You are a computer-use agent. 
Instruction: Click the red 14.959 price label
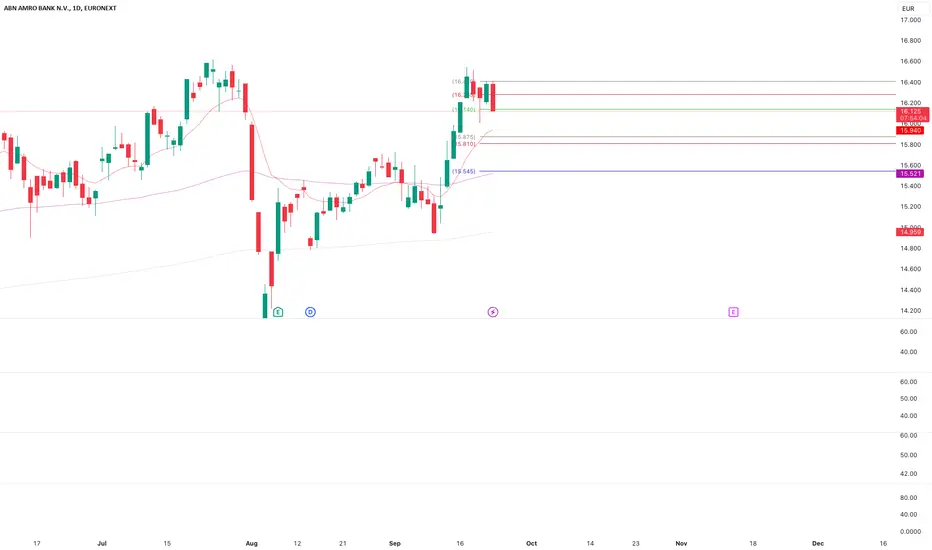tap(910, 232)
